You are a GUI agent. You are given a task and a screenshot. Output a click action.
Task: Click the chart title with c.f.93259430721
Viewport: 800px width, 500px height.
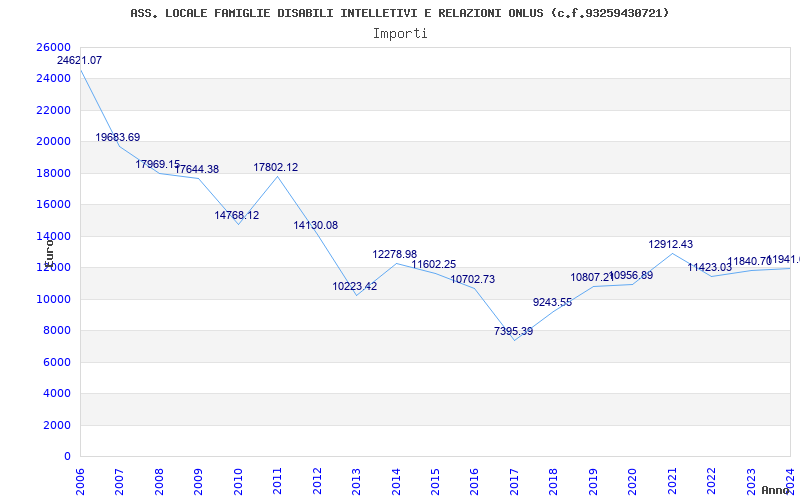399,13
